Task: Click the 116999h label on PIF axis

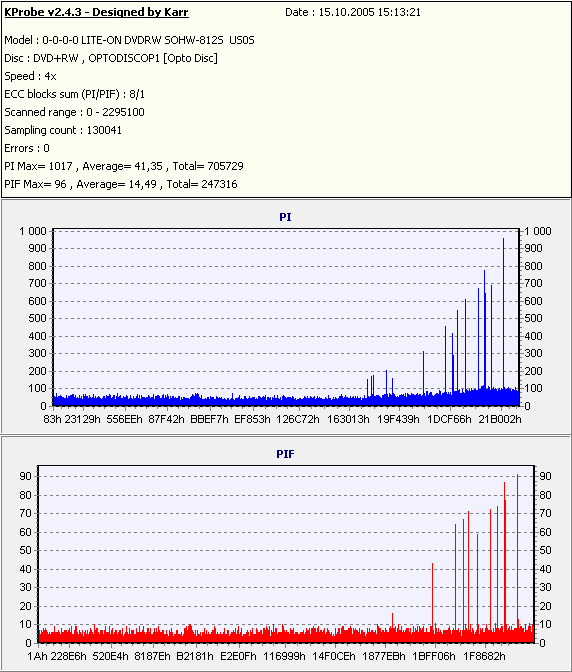Action: point(285,656)
